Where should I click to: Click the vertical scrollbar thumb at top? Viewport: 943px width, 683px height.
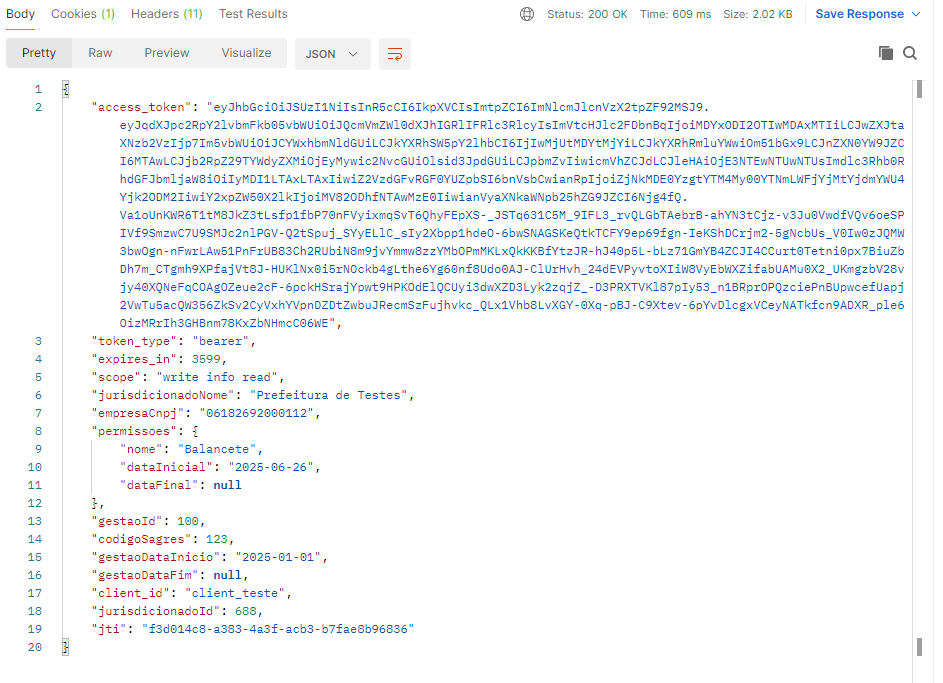click(x=919, y=89)
